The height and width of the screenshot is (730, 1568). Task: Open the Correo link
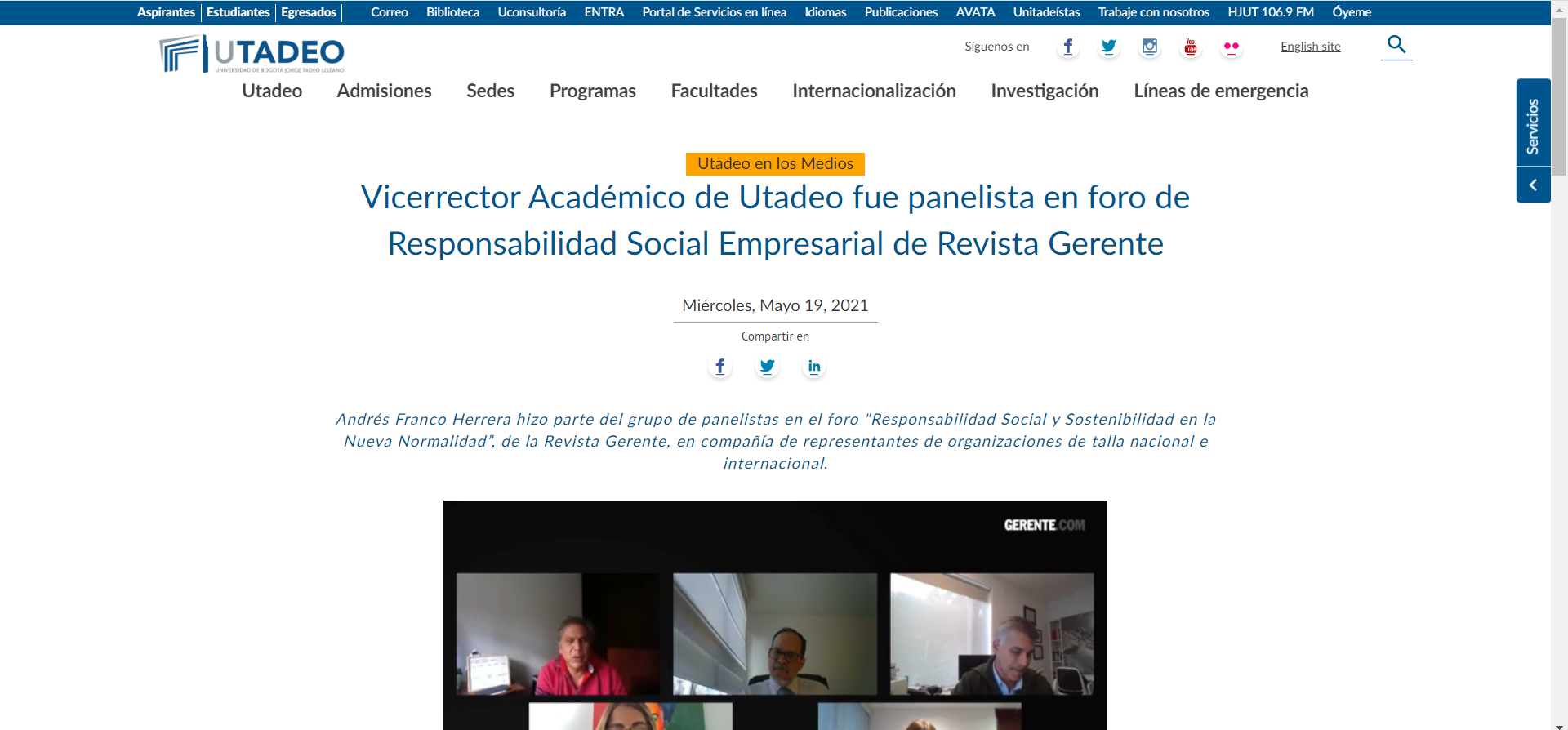[x=390, y=12]
